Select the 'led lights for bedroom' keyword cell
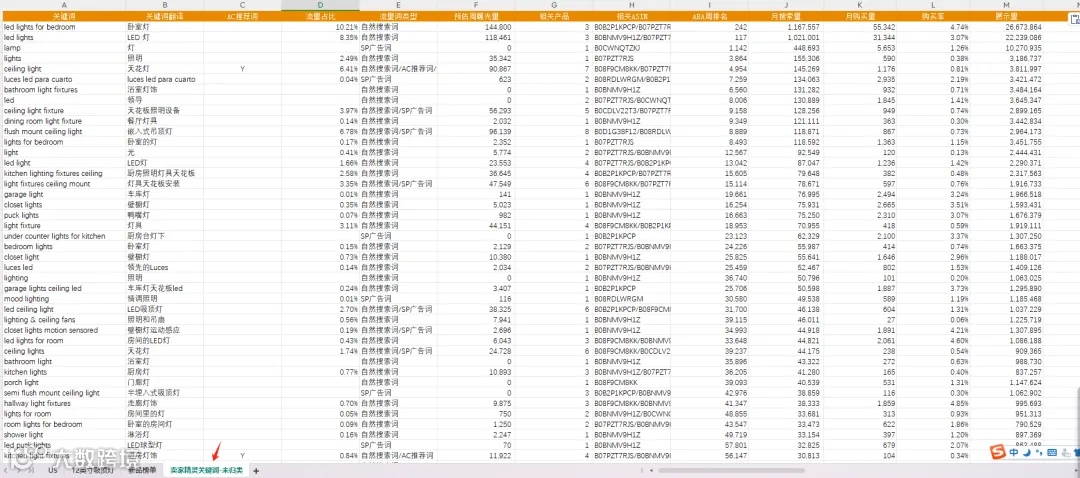This screenshot has width=1080, height=478. pyautogui.click(x=63, y=27)
